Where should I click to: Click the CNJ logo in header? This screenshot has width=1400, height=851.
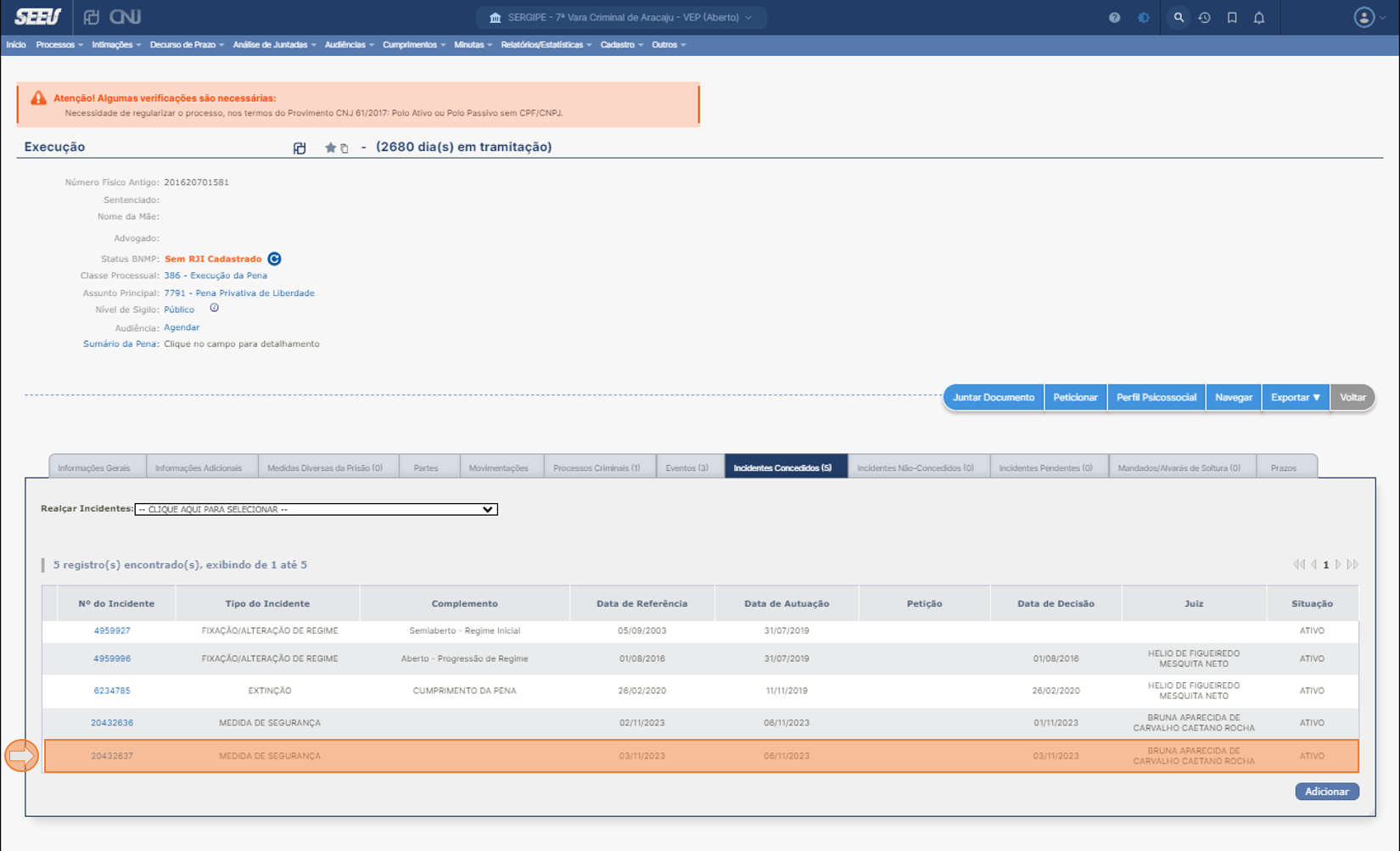tap(125, 17)
